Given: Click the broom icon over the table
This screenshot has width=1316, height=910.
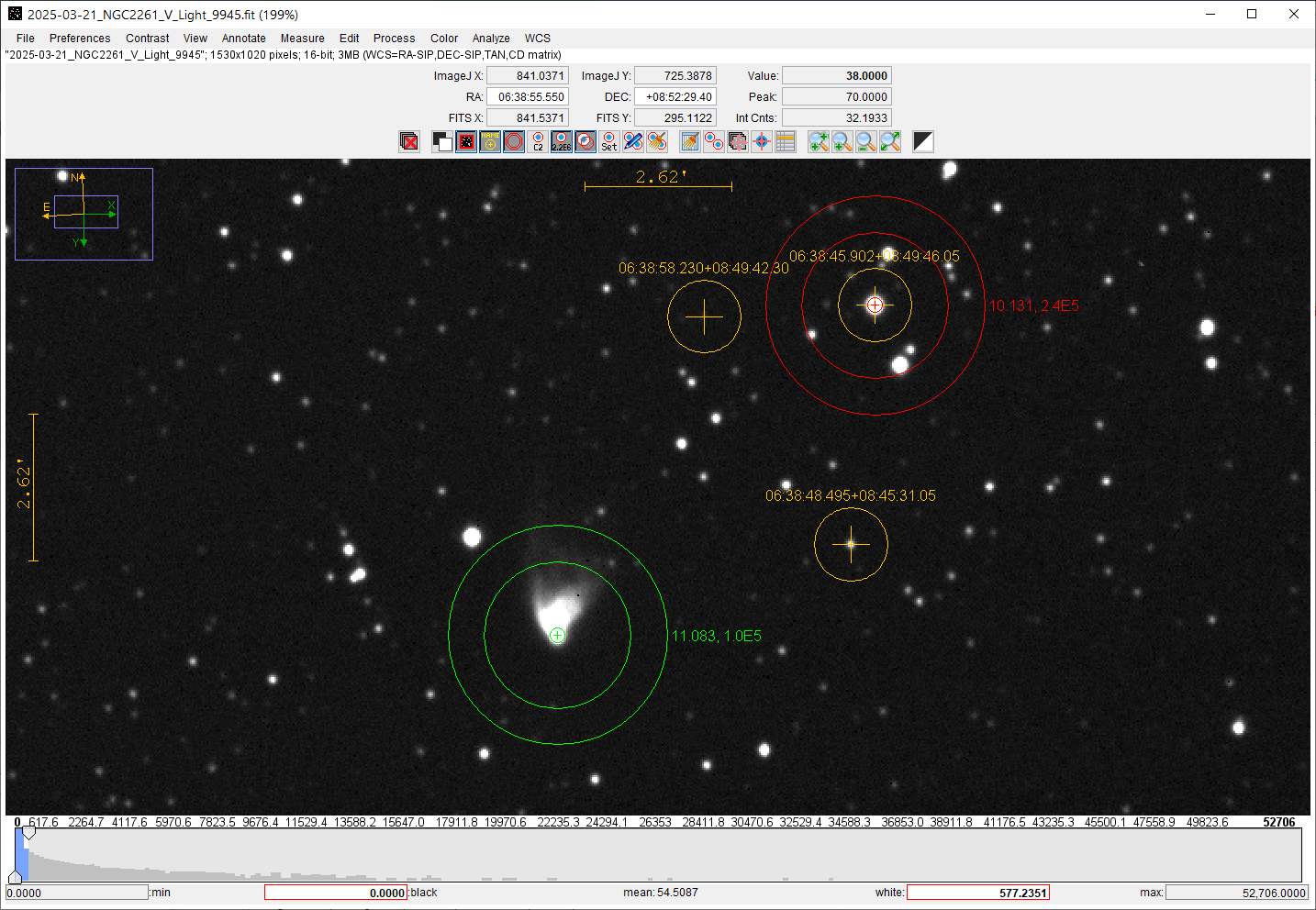Looking at the screenshot, I should 690,141.
